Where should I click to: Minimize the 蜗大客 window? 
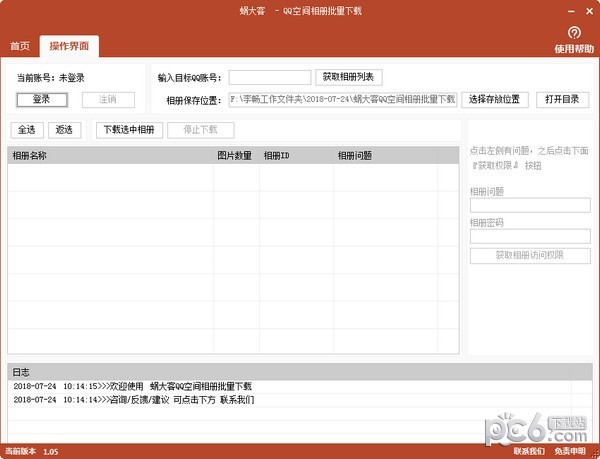tap(571, 12)
